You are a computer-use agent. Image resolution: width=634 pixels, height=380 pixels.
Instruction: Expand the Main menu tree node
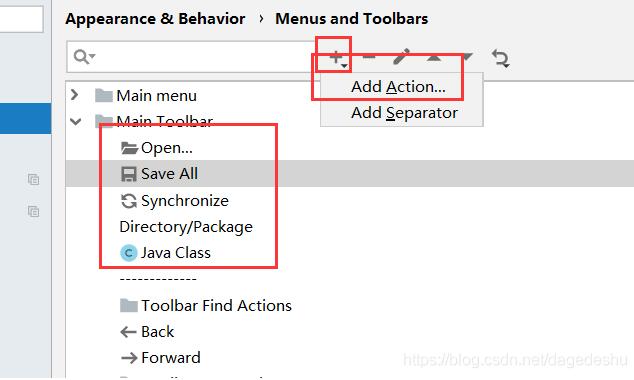74,95
